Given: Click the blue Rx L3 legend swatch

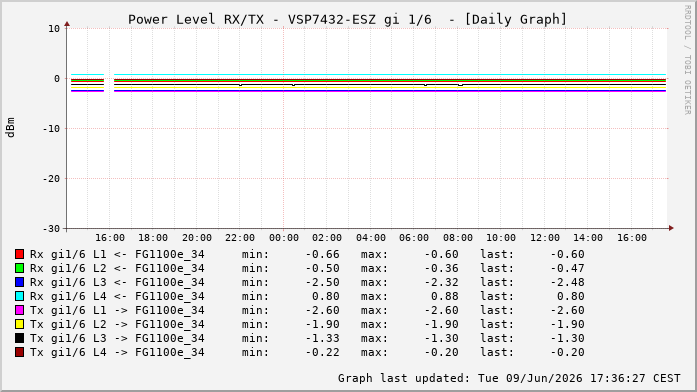Looking at the screenshot, I should [19, 282].
